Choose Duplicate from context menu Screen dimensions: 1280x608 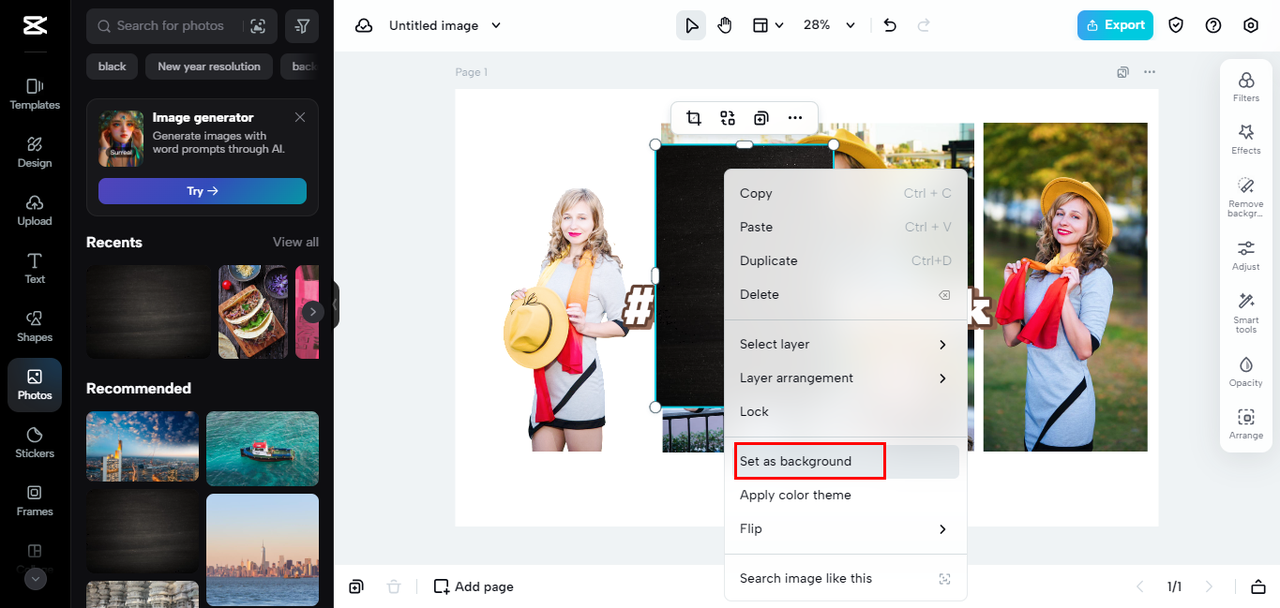[845, 261]
